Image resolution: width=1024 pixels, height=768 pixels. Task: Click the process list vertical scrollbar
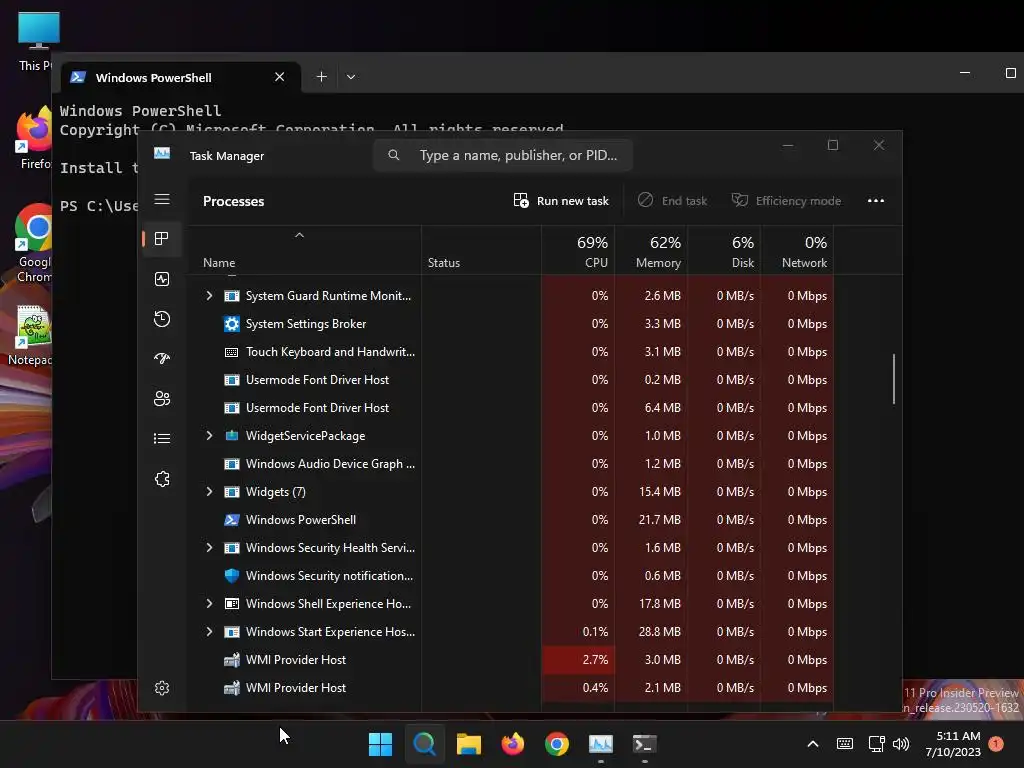tap(894, 379)
